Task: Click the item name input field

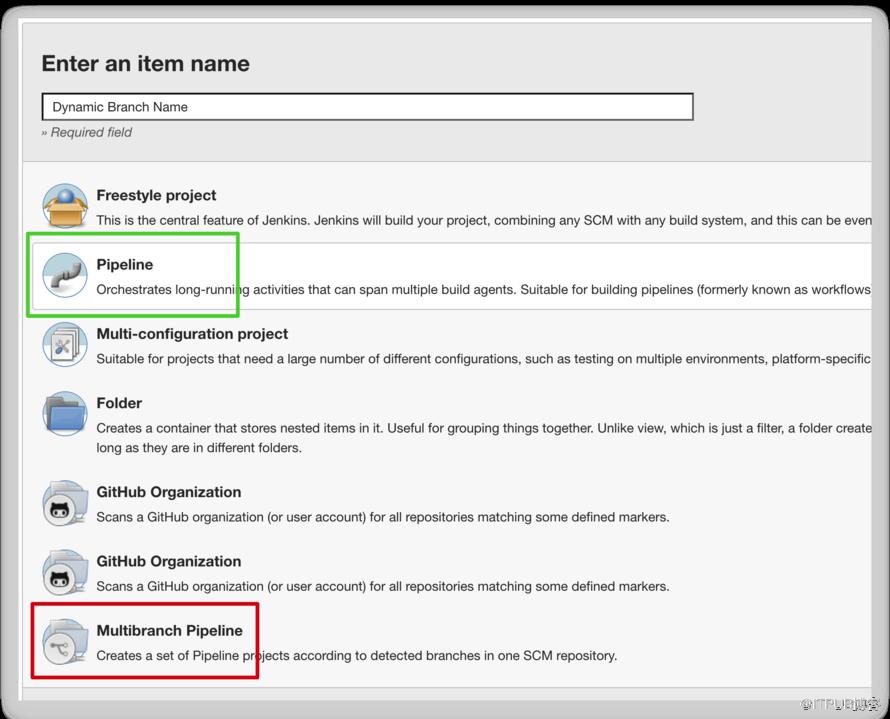Action: (x=367, y=107)
